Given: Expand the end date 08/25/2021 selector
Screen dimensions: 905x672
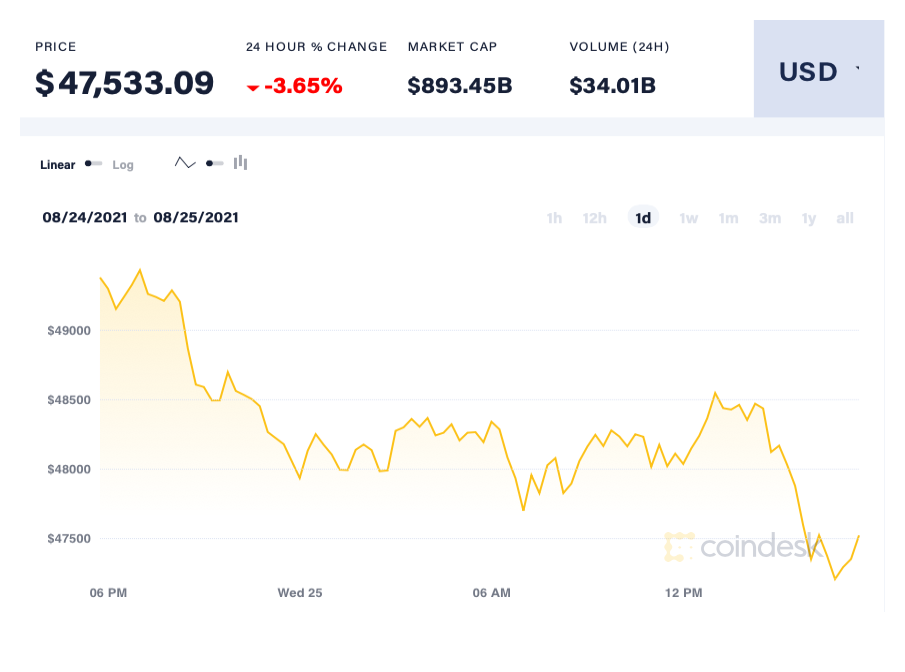Looking at the screenshot, I should coord(196,217).
